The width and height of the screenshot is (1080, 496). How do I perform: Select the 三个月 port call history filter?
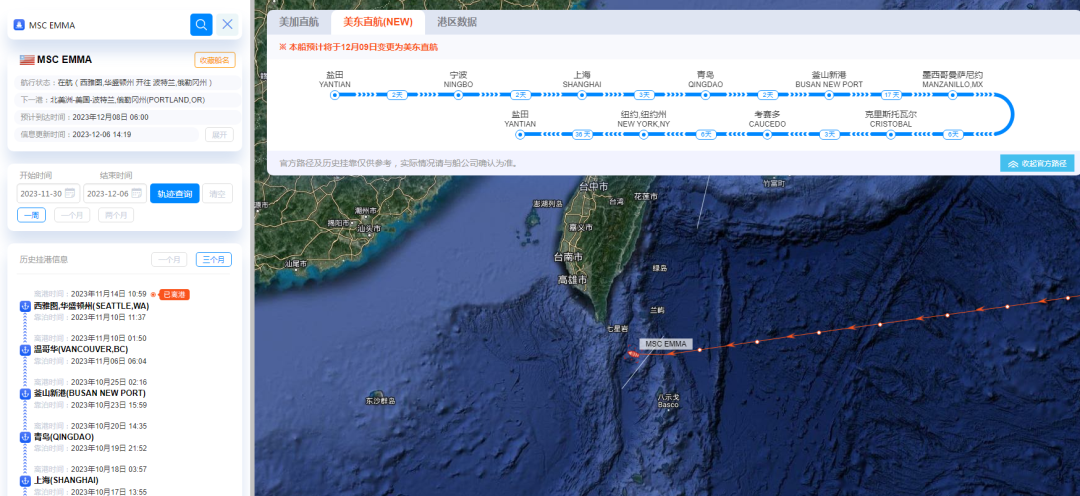pyautogui.click(x=214, y=259)
